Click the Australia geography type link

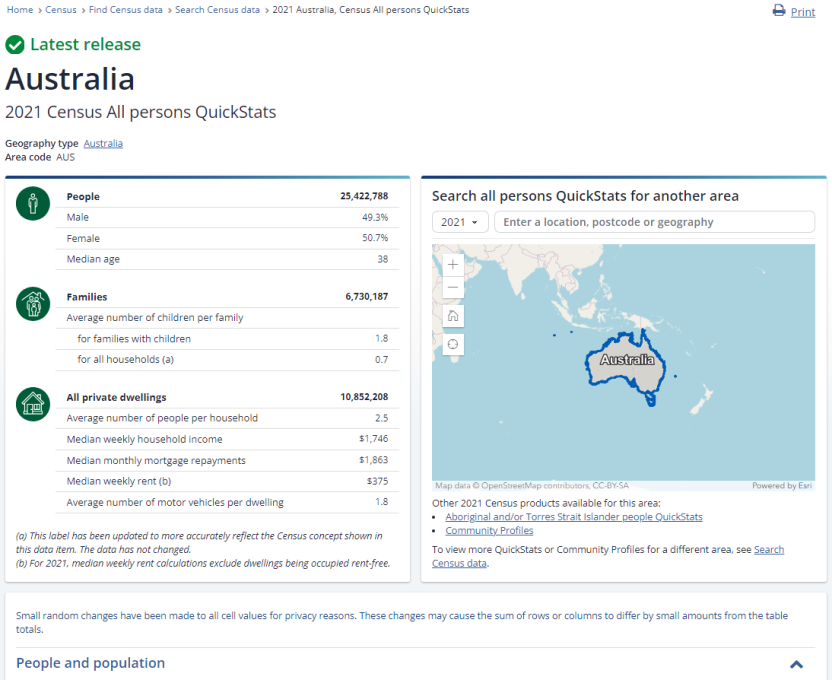[x=103, y=143]
